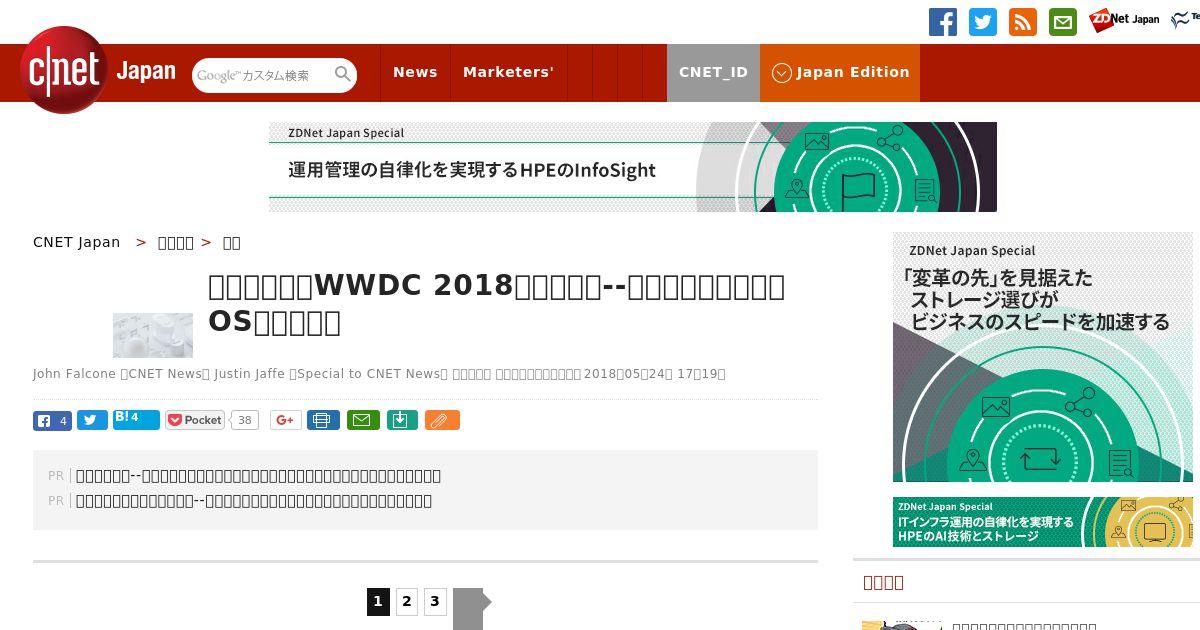Click the teal download/save icon
Screen dimensions: 1200x630
(401, 420)
